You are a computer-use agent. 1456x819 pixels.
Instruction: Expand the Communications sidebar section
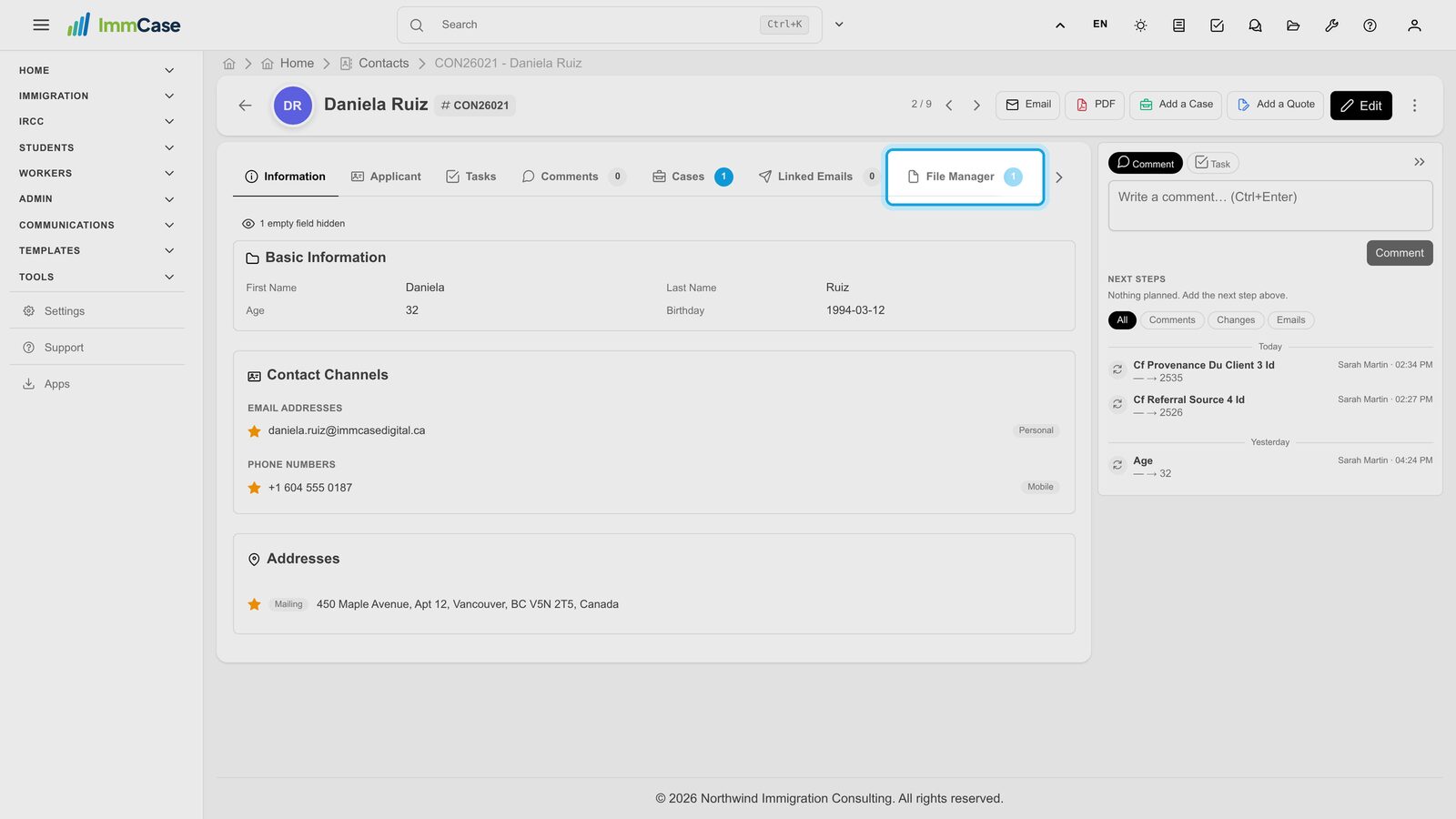click(x=96, y=225)
